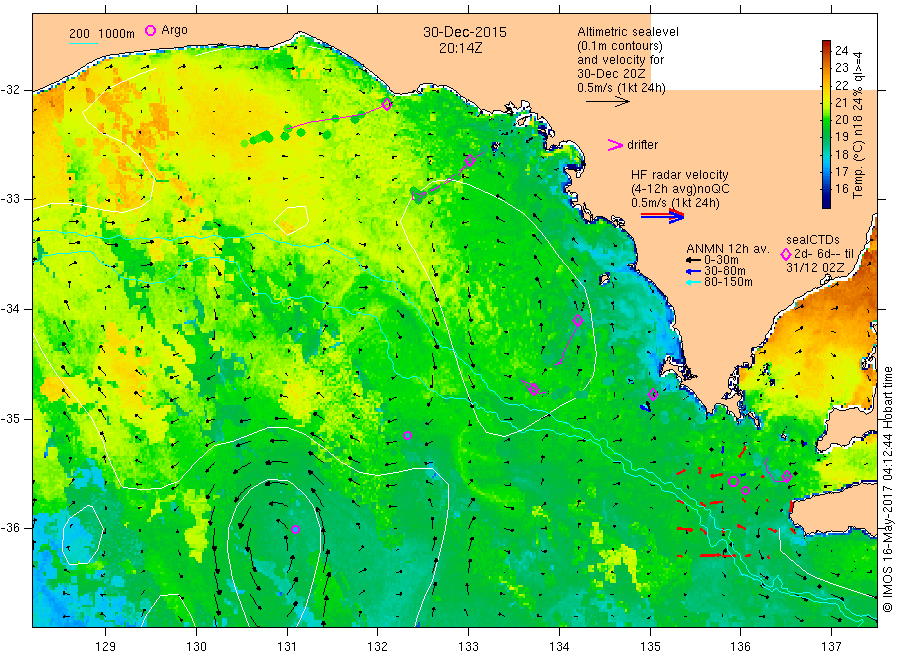Click the seal CTD diamond near 136.5°E

pos(787,476)
